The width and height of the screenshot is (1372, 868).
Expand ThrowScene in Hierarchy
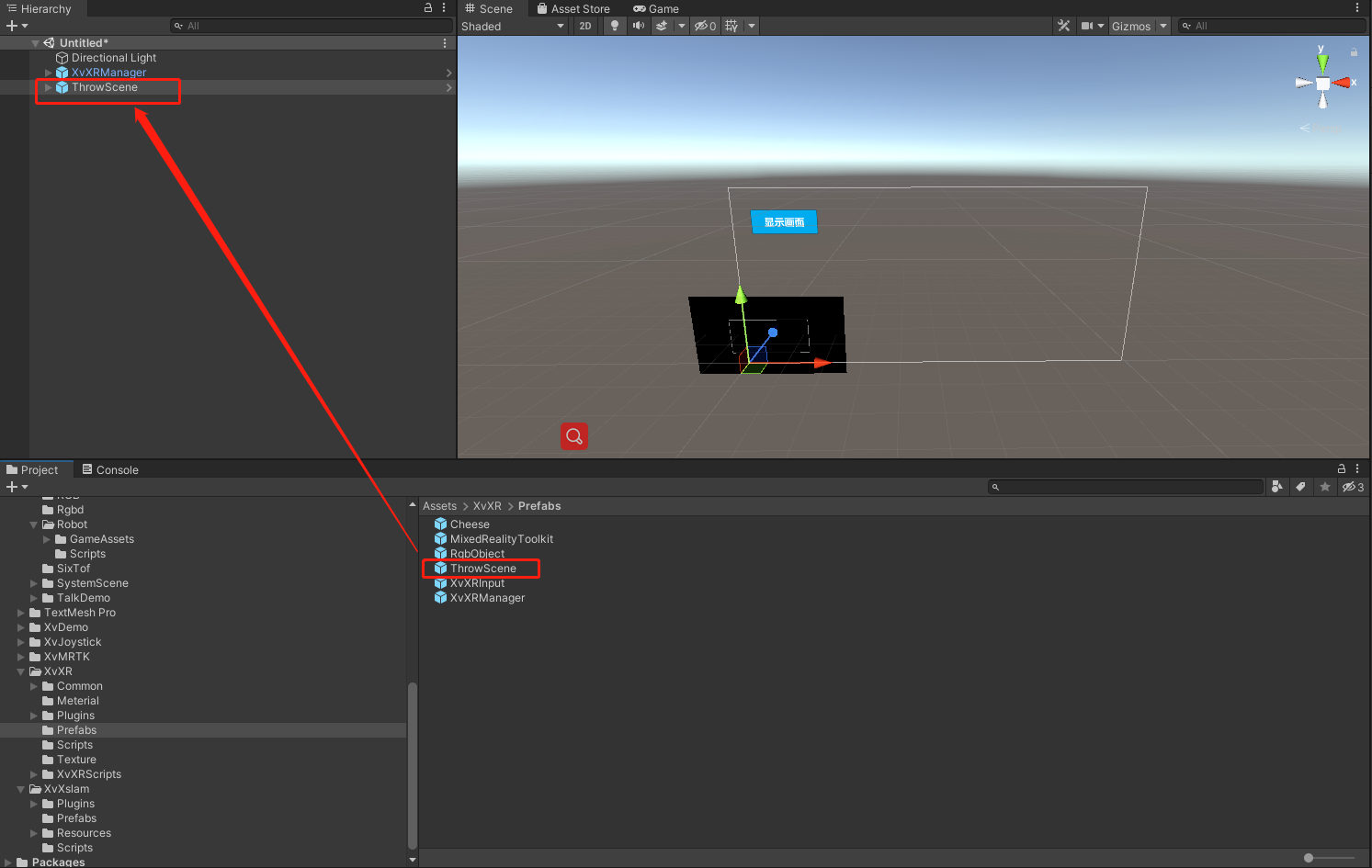pos(49,87)
